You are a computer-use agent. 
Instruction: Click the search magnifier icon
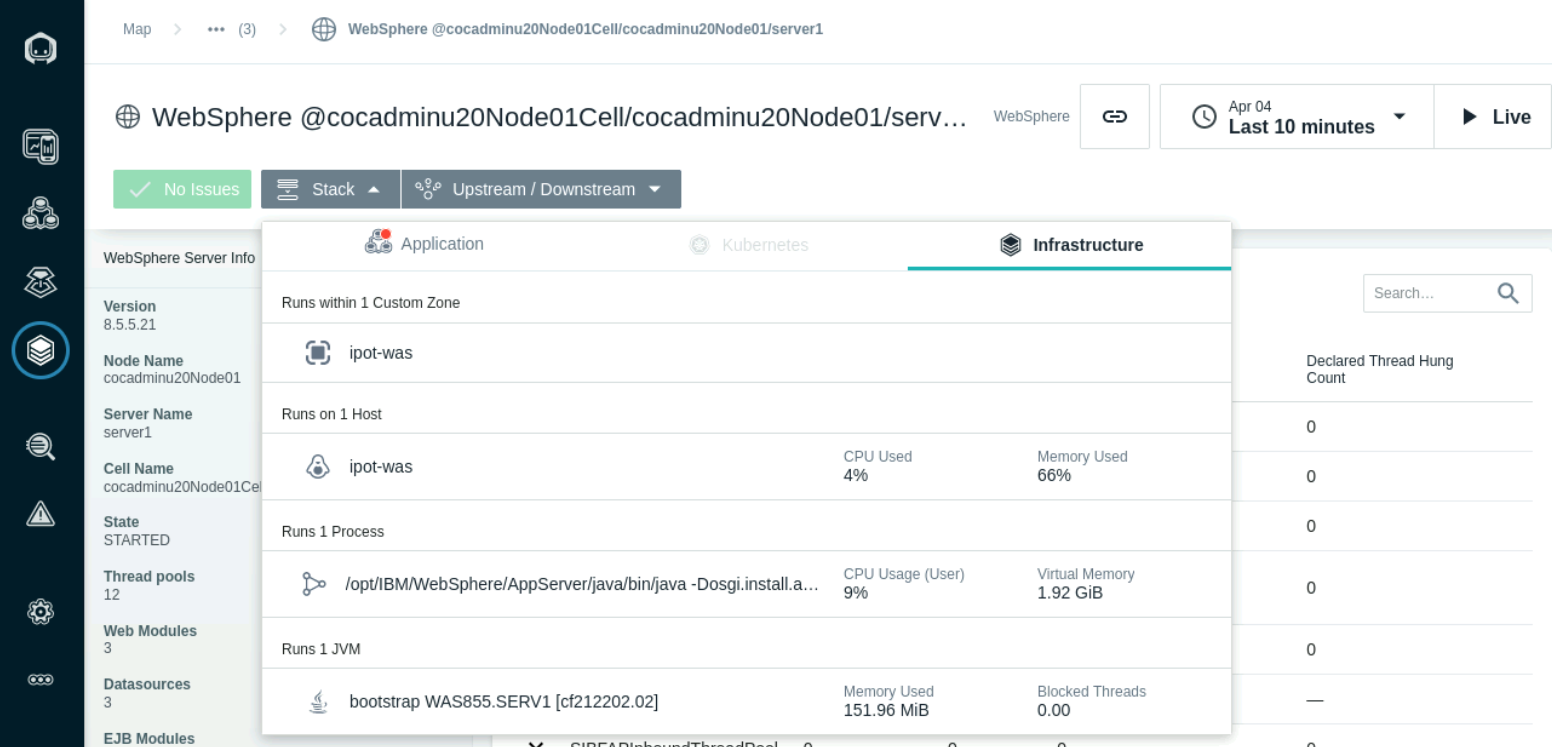click(1508, 293)
